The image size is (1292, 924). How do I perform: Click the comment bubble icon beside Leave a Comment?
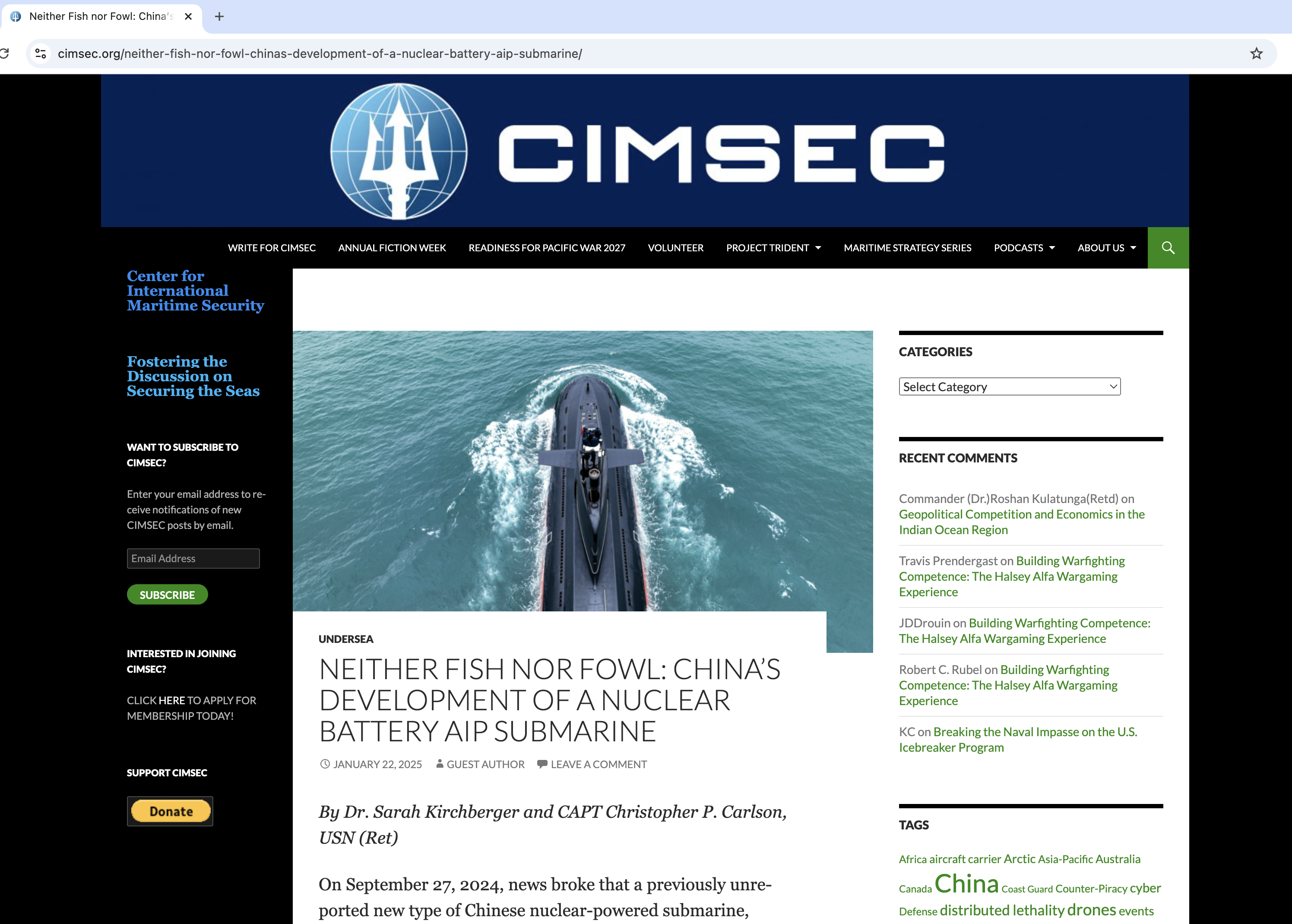click(542, 764)
